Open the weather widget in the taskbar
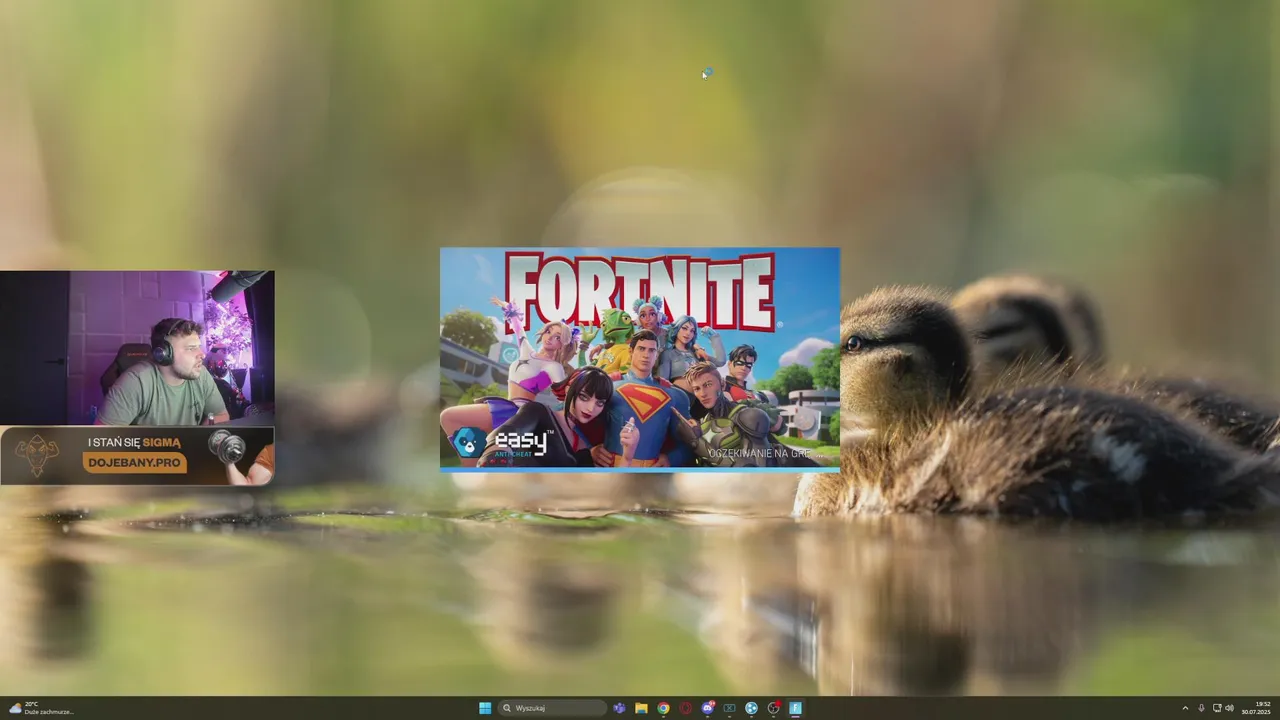The width and height of the screenshot is (1280, 720). click(40, 708)
